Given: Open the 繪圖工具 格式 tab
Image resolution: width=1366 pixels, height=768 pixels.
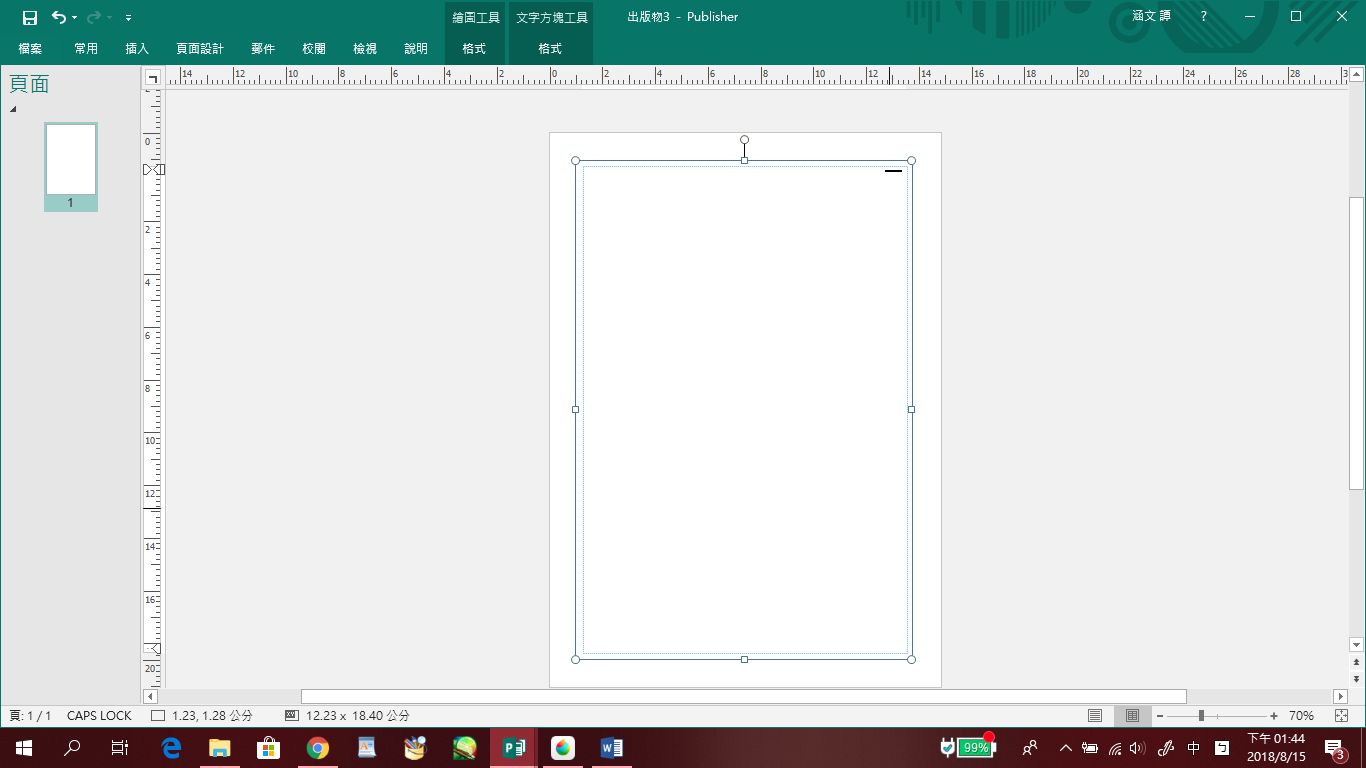Looking at the screenshot, I should [x=474, y=48].
